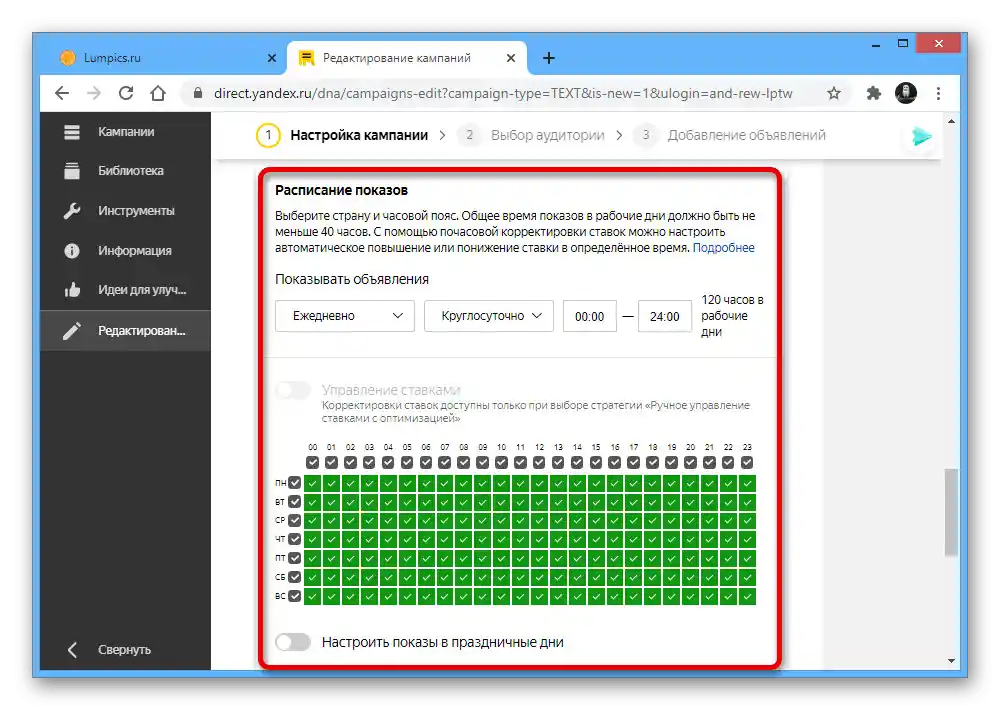Uncheck the hour 12 column checkbox
The height and width of the screenshot is (710, 1000).
tap(540, 462)
